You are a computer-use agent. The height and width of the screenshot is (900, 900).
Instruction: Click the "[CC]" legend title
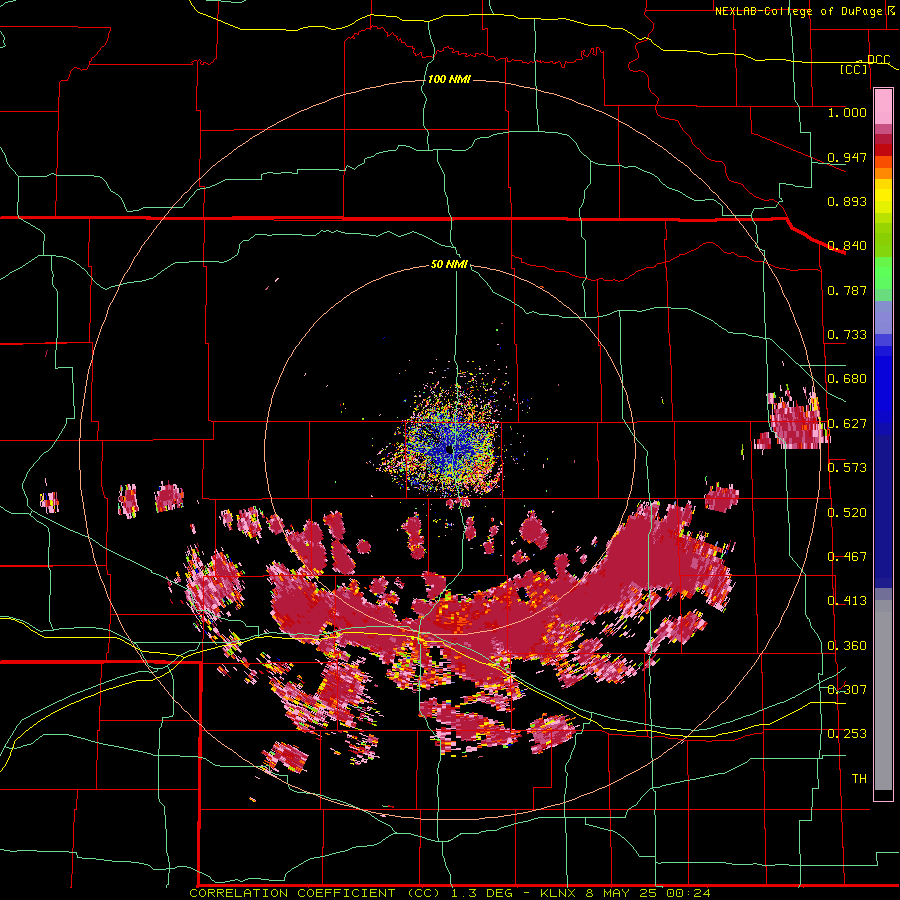(854, 69)
